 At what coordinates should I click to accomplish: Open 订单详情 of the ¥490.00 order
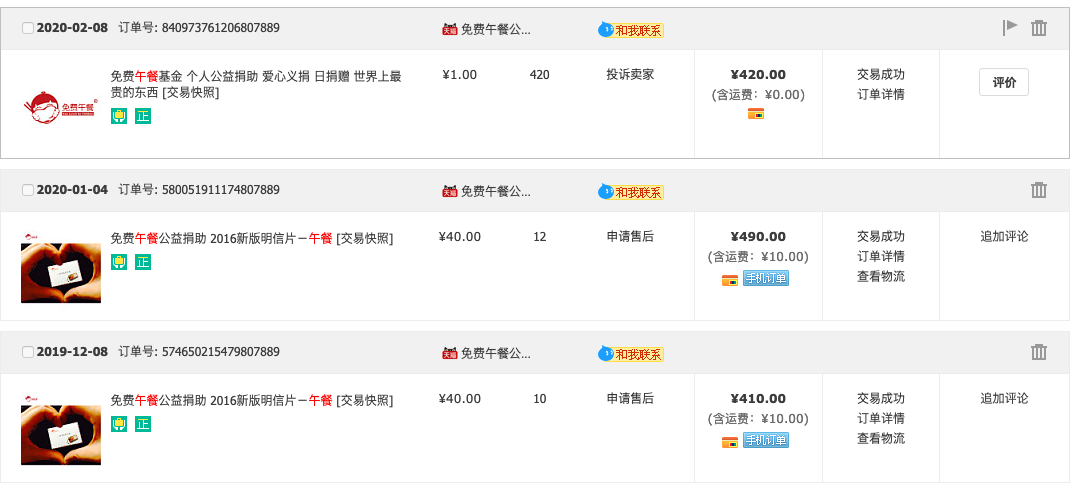click(881, 257)
